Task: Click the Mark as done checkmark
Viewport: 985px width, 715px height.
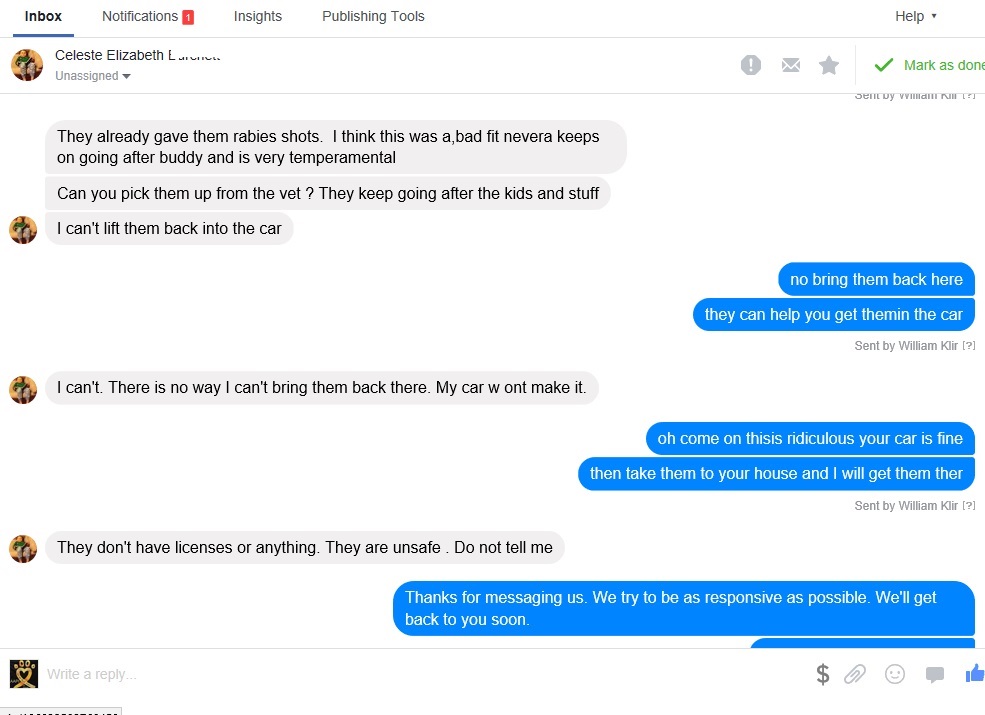Action: pyautogui.click(x=928, y=65)
